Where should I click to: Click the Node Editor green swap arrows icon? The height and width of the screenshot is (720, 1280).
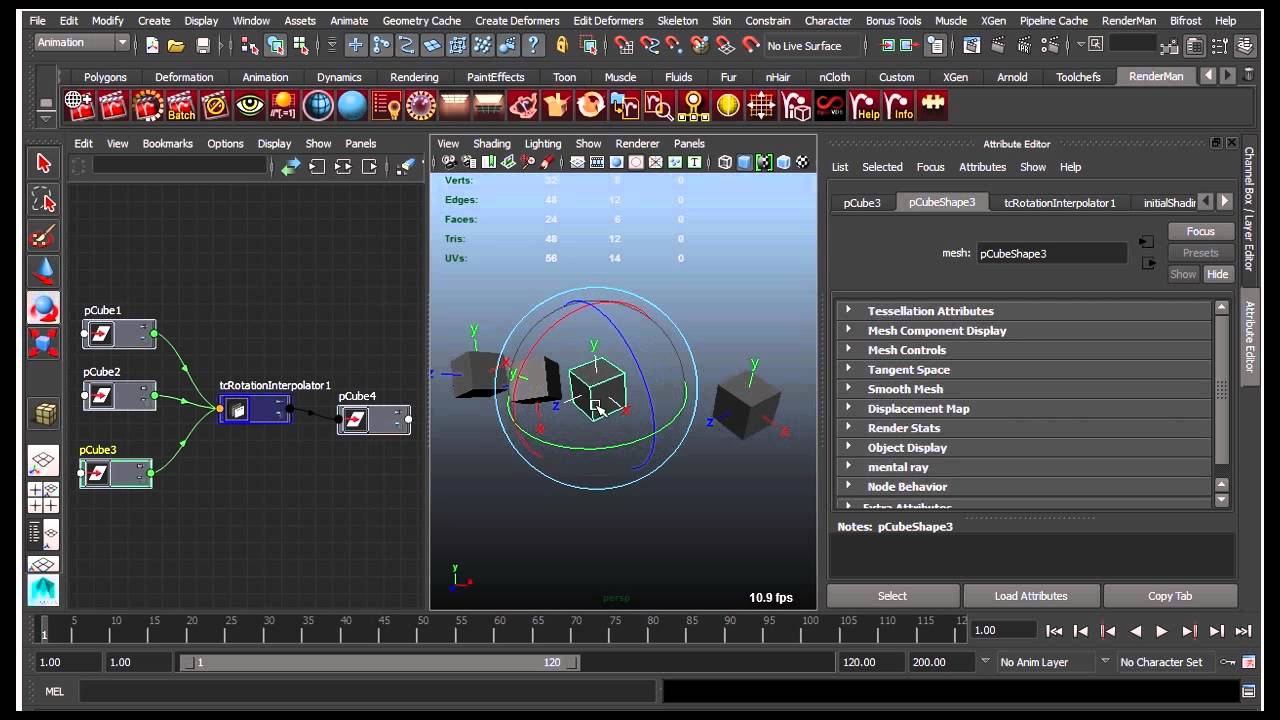(x=290, y=167)
